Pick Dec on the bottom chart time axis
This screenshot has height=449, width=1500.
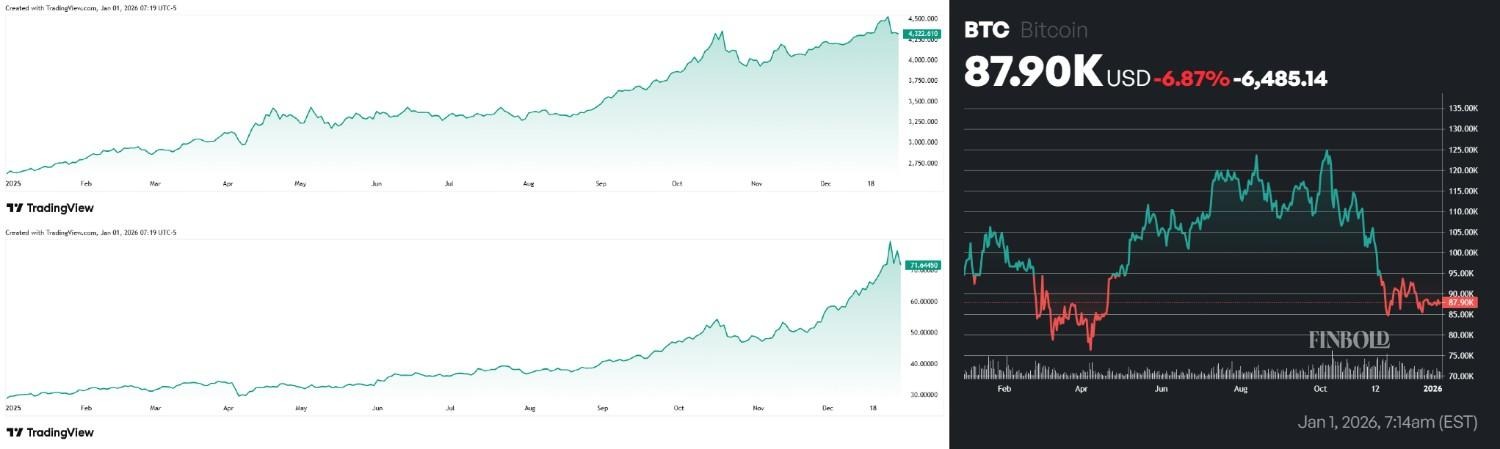point(828,408)
